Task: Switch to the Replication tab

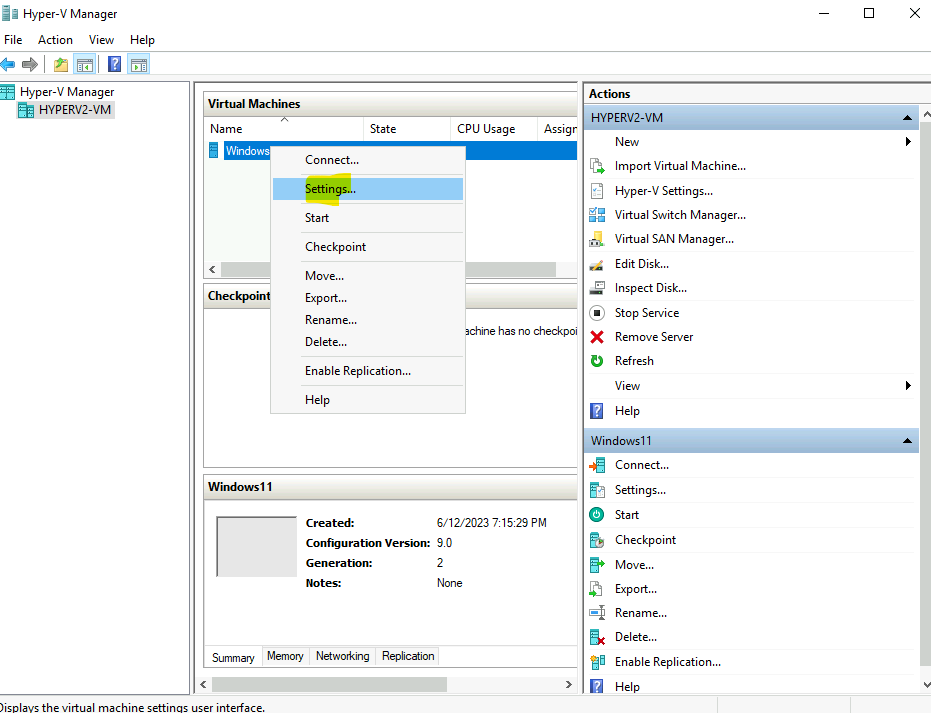Action: pyautogui.click(x=408, y=656)
